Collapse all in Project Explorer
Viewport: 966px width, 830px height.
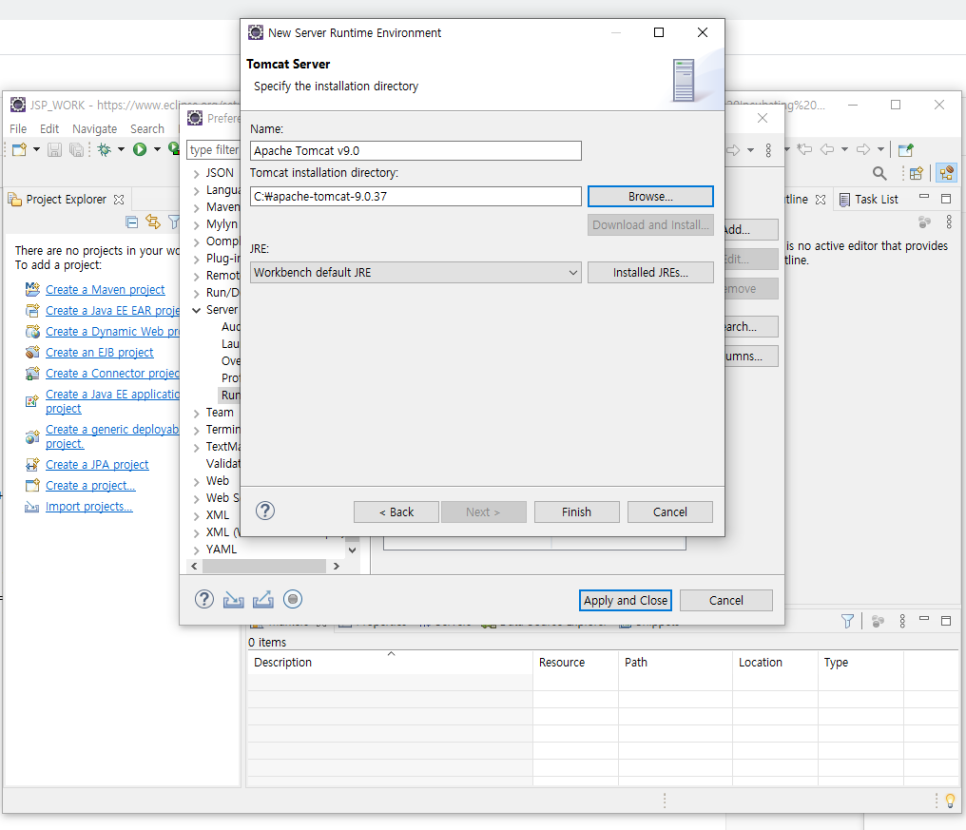[131, 222]
